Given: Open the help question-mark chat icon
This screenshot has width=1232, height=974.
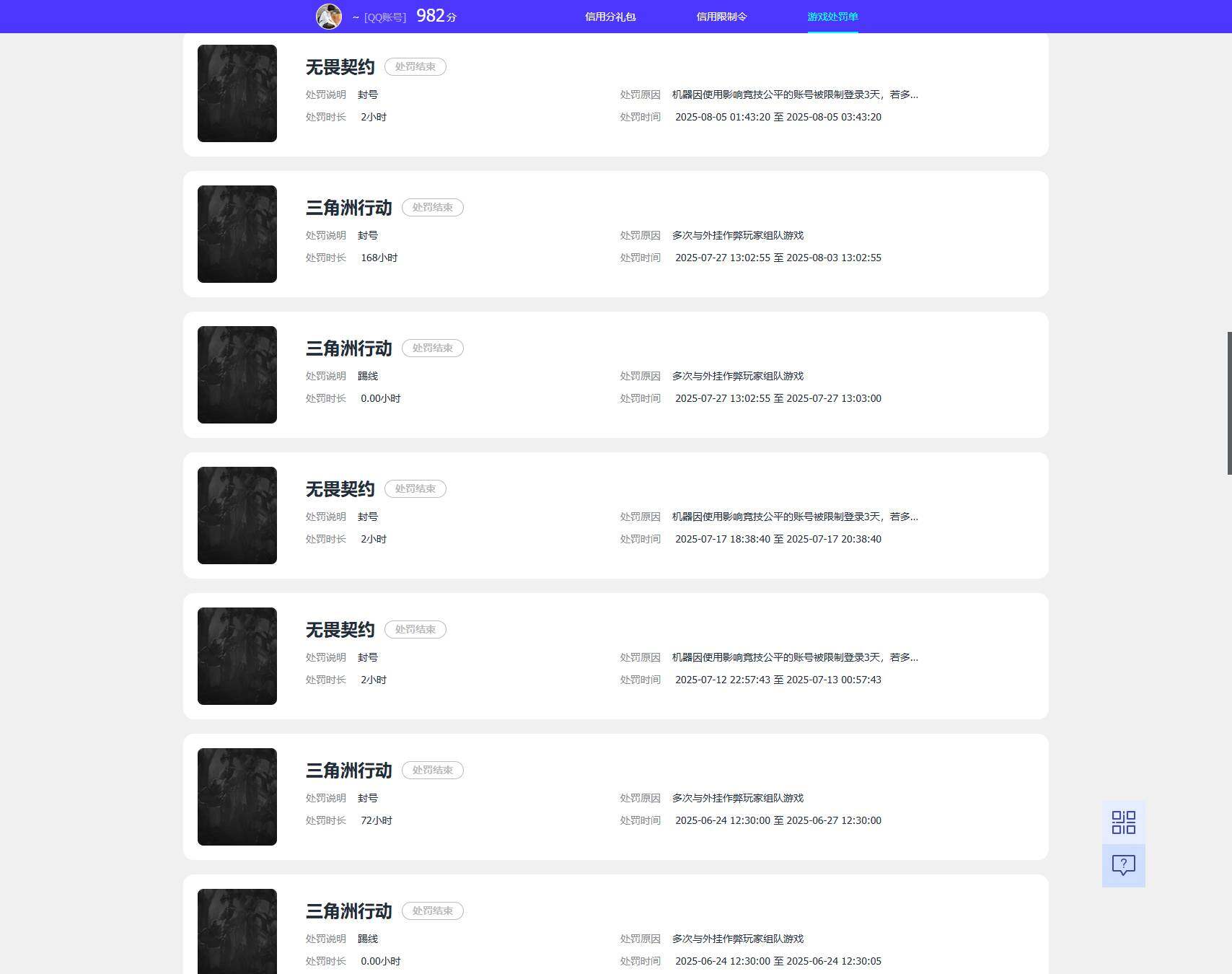Looking at the screenshot, I should pos(1123,865).
